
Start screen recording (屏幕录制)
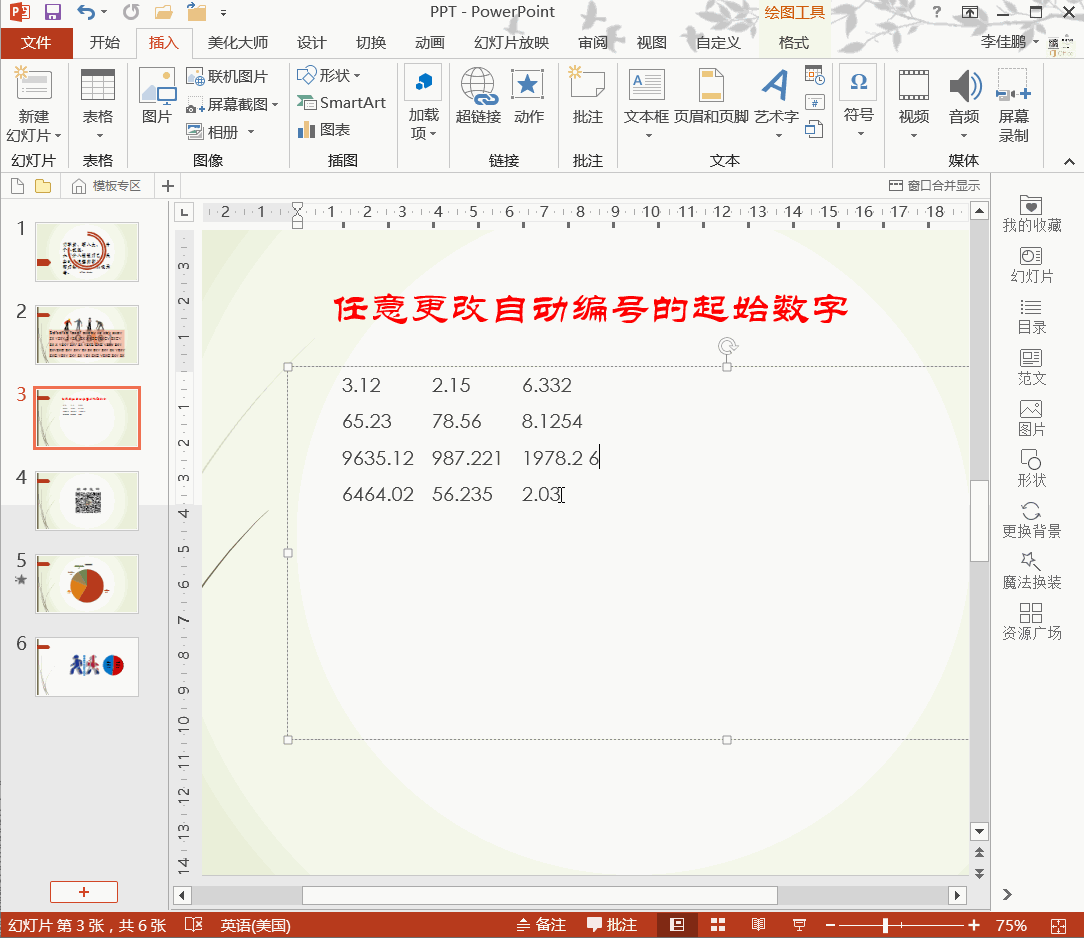tap(1013, 104)
